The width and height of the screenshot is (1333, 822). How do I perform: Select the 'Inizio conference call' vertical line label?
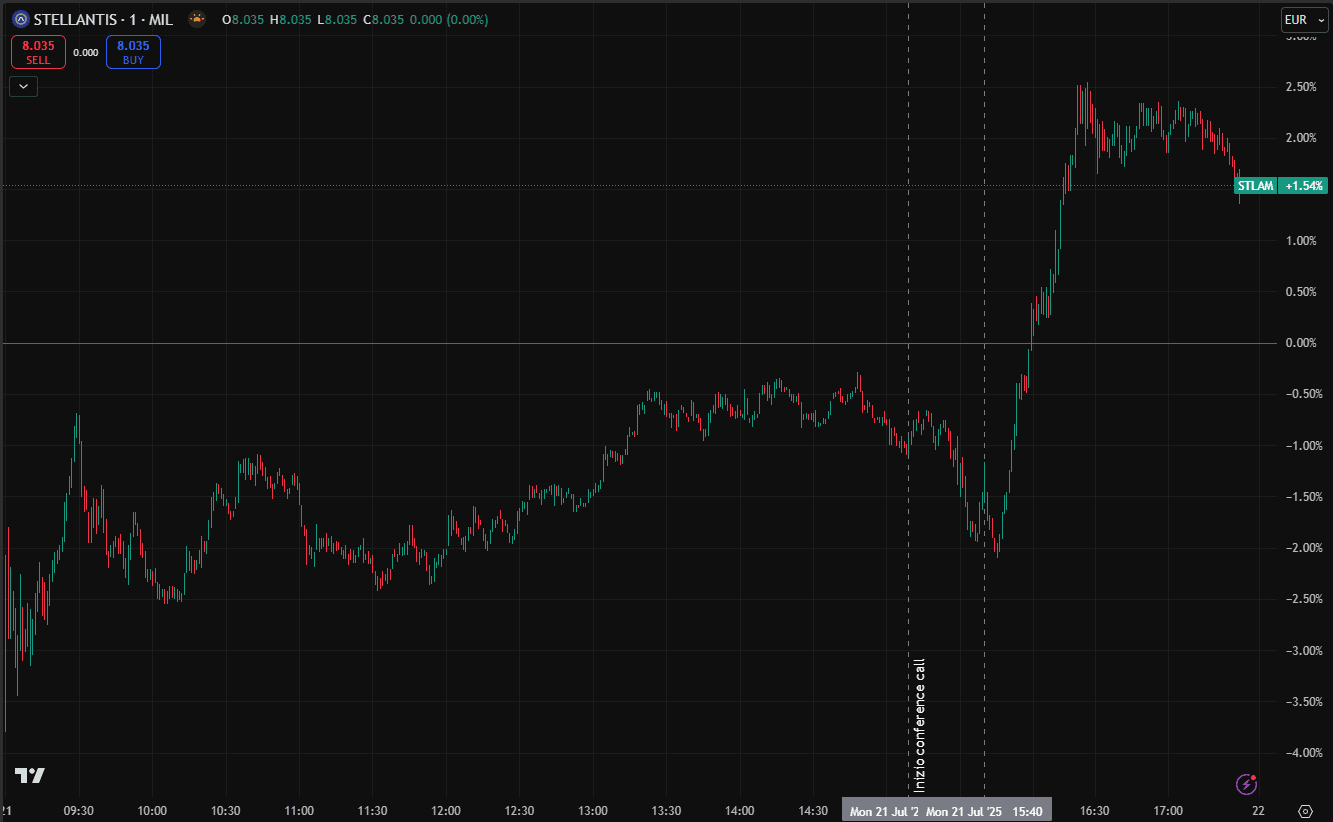coord(921,724)
